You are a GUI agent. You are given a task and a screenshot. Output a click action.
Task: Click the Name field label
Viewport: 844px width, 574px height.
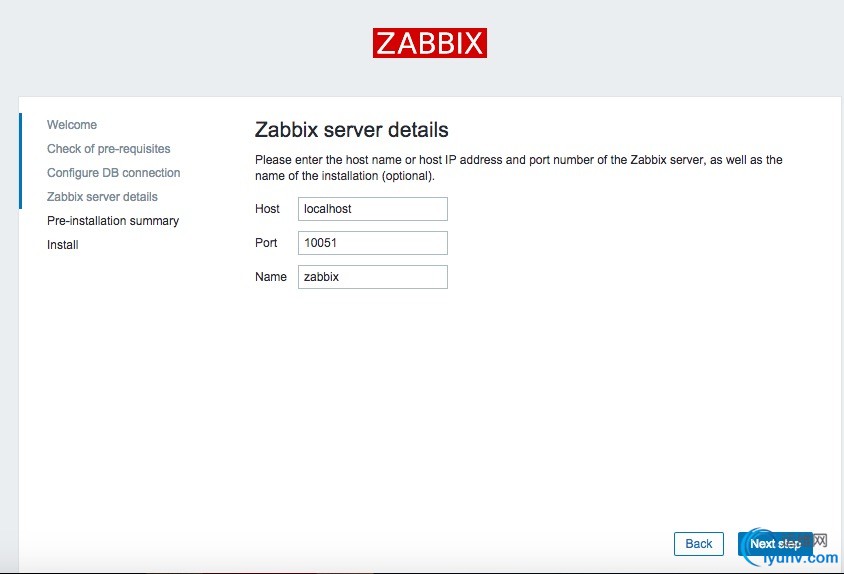tap(271, 277)
